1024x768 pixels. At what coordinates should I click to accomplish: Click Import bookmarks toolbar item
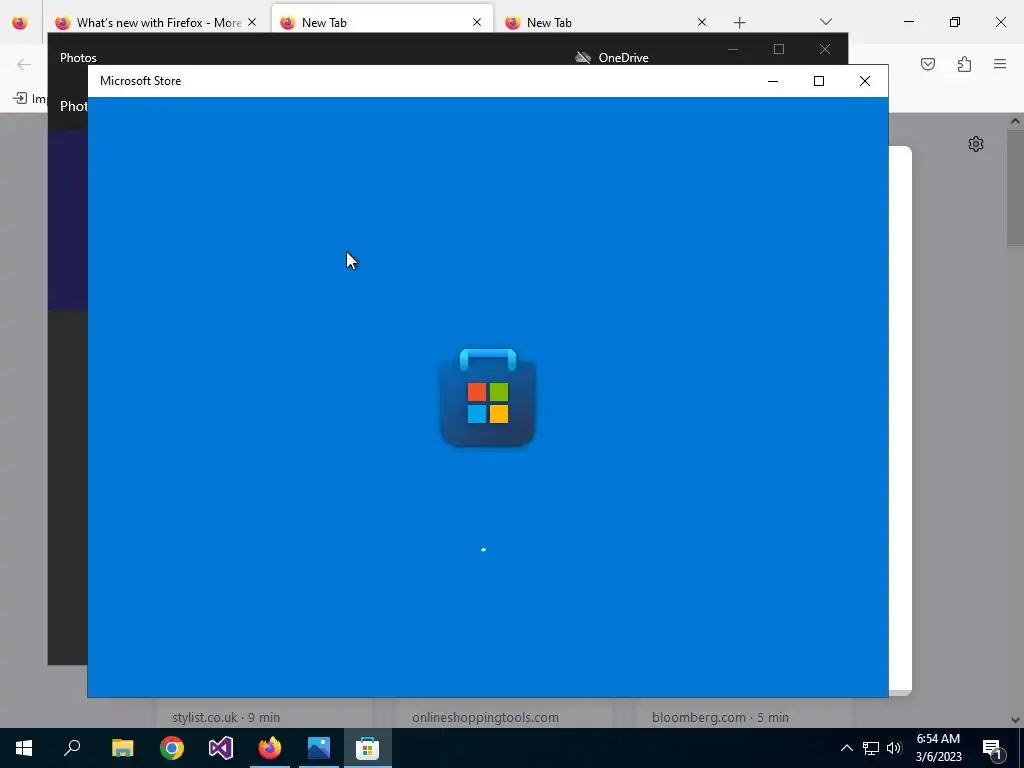[x=30, y=99]
